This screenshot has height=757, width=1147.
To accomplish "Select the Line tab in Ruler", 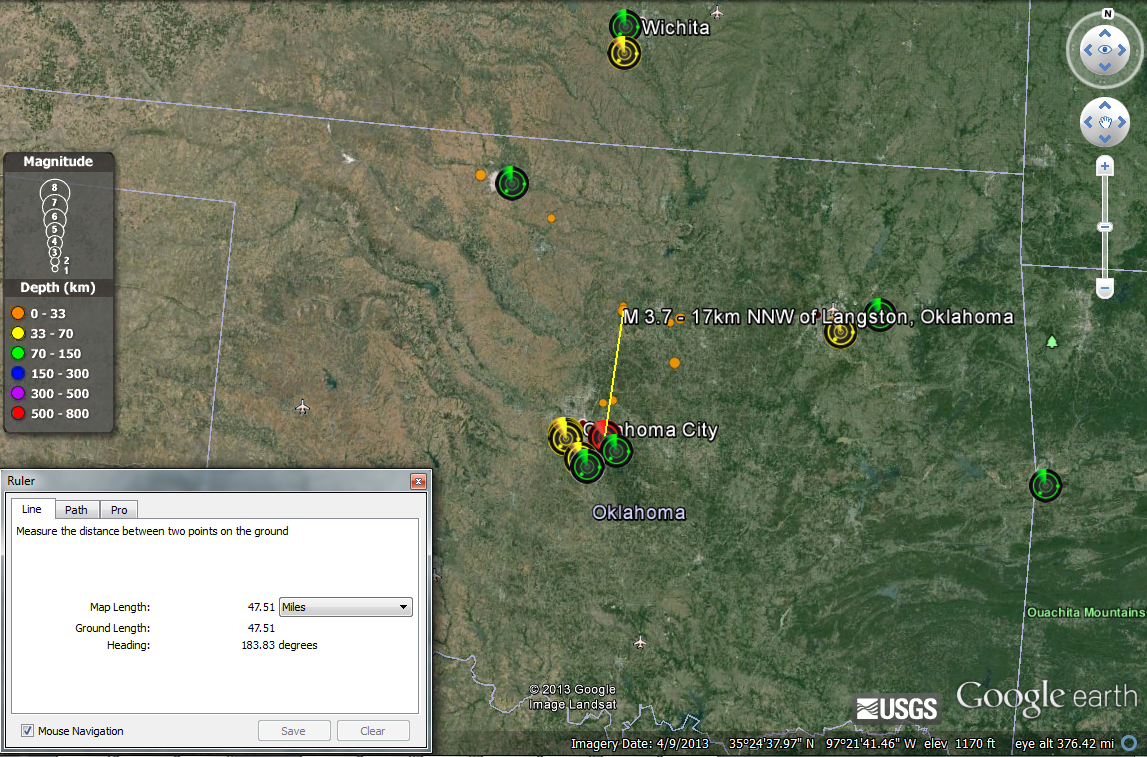I will pyautogui.click(x=32, y=510).
